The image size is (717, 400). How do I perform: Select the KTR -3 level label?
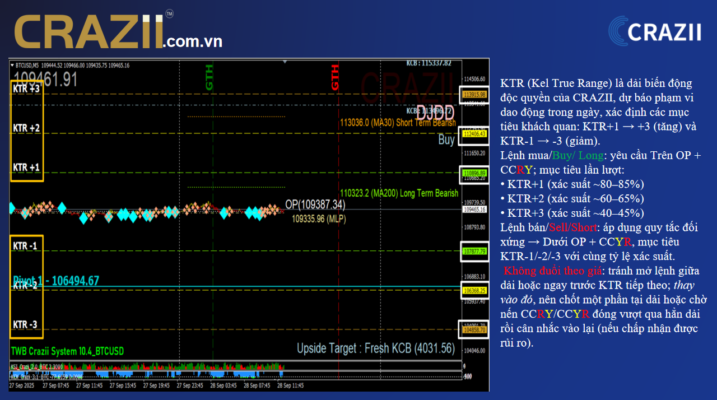(x=25, y=325)
